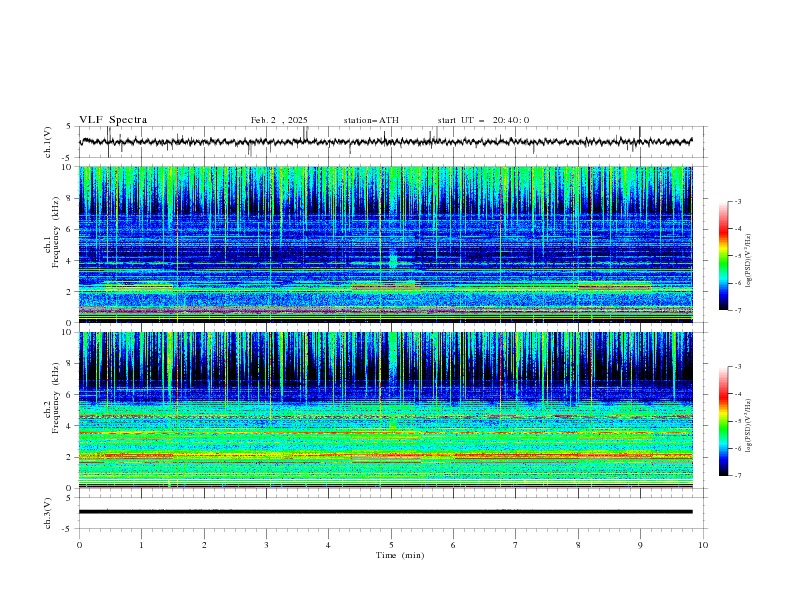The image size is (792, 612).
Task: Click the "0" tick on the time axis
Action: 79,545
